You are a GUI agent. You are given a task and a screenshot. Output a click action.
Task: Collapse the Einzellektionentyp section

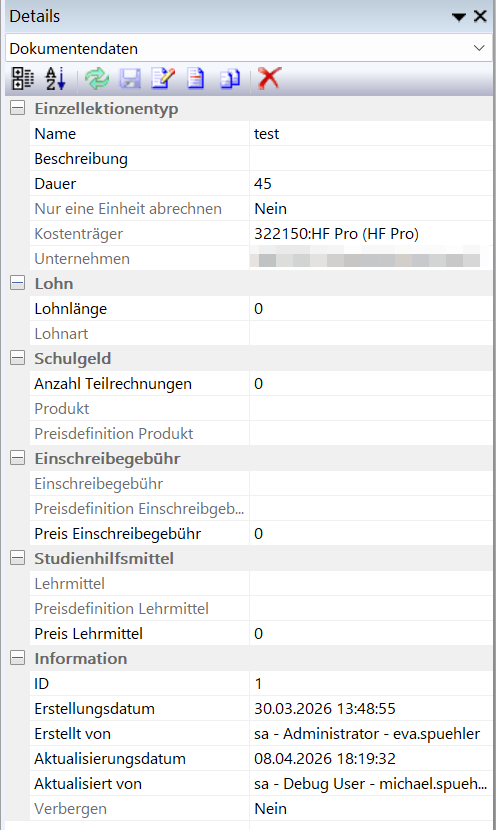pyautogui.click(x=17, y=109)
